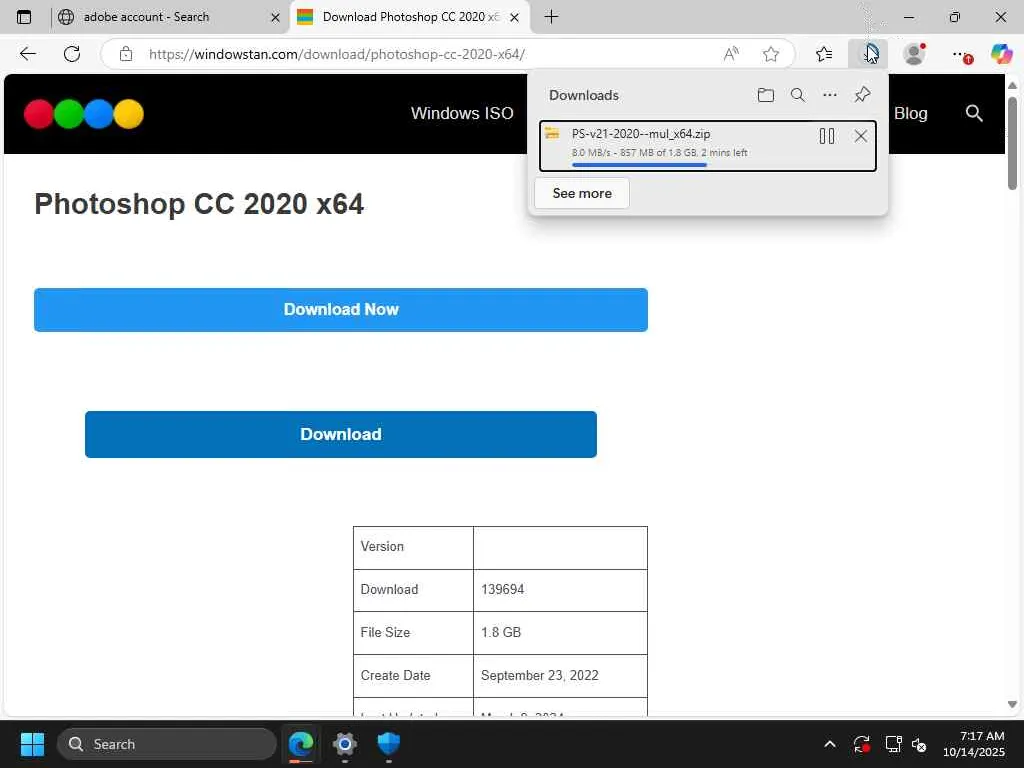Select the Version table cell
Screen dimensions: 1024x768
coord(413,547)
